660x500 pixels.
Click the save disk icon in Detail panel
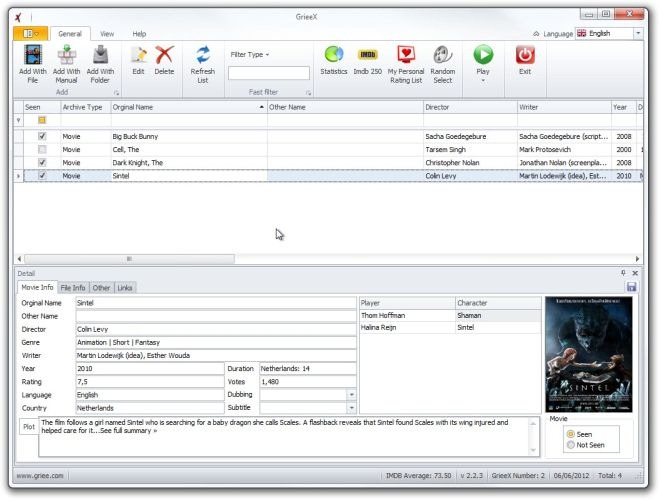point(631,287)
